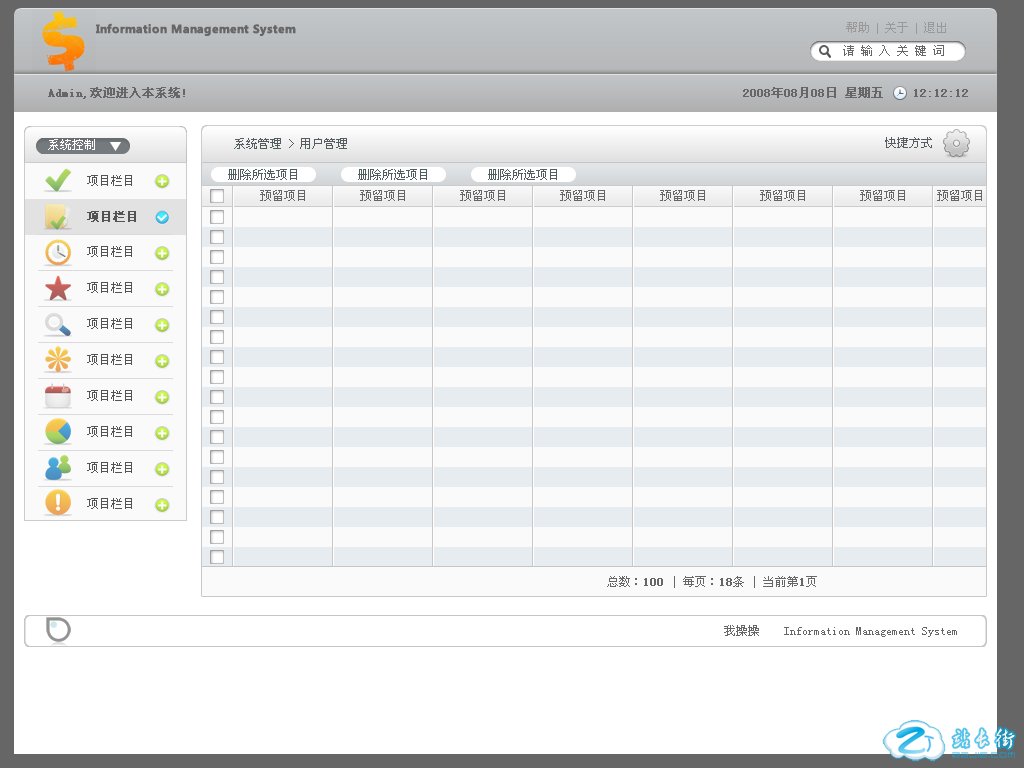
Task: Open the orange clock sidebar item
Action: pos(58,252)
